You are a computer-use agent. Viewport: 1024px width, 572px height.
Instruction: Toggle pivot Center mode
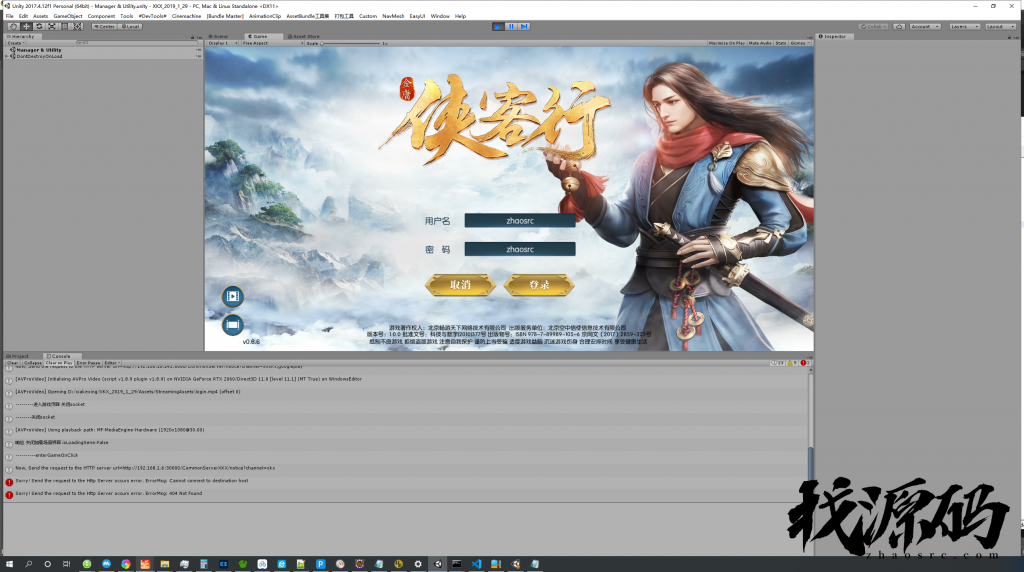pyautogui.click(x=104, y=27)
